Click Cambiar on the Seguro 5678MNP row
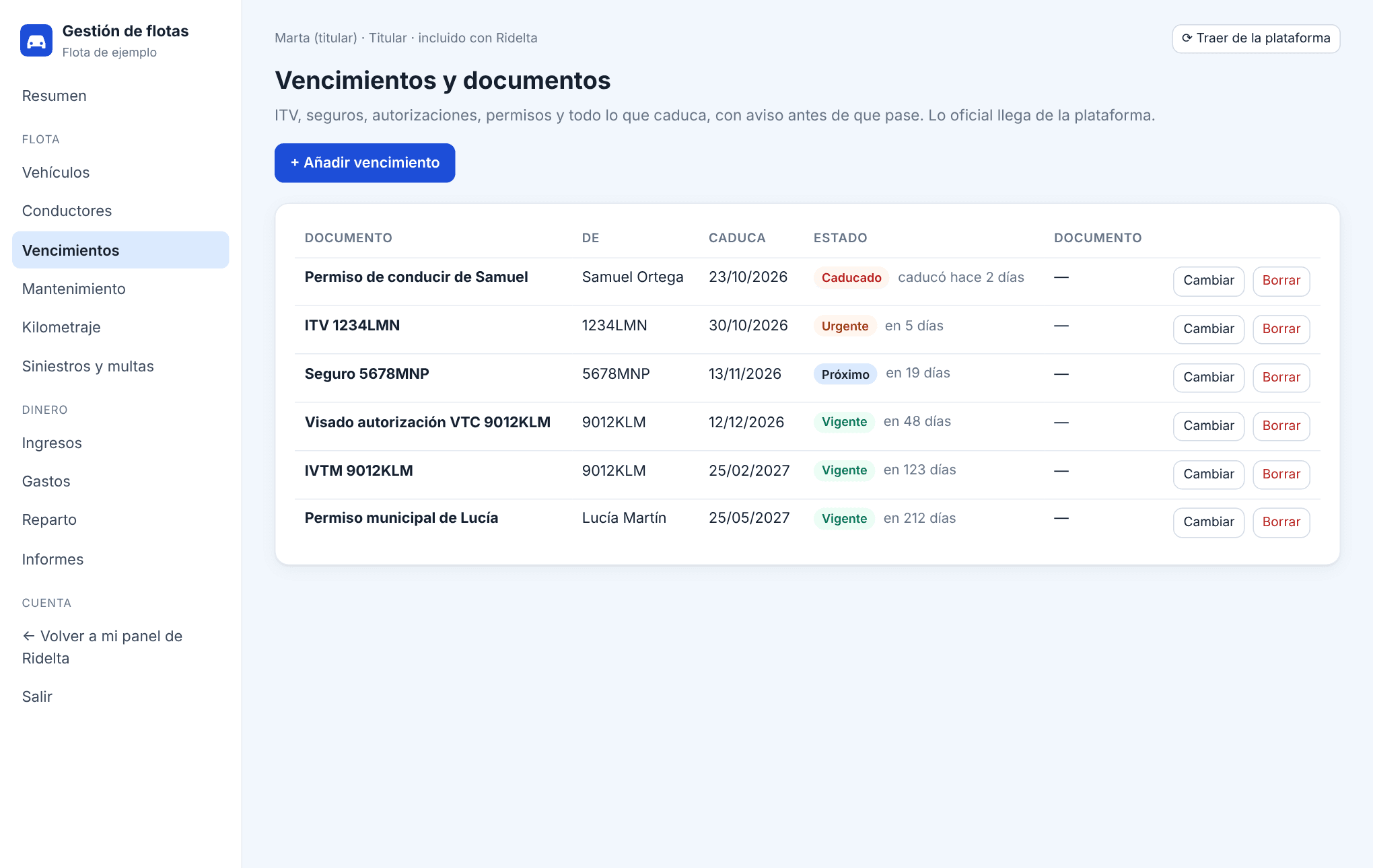 point(1209,377)
